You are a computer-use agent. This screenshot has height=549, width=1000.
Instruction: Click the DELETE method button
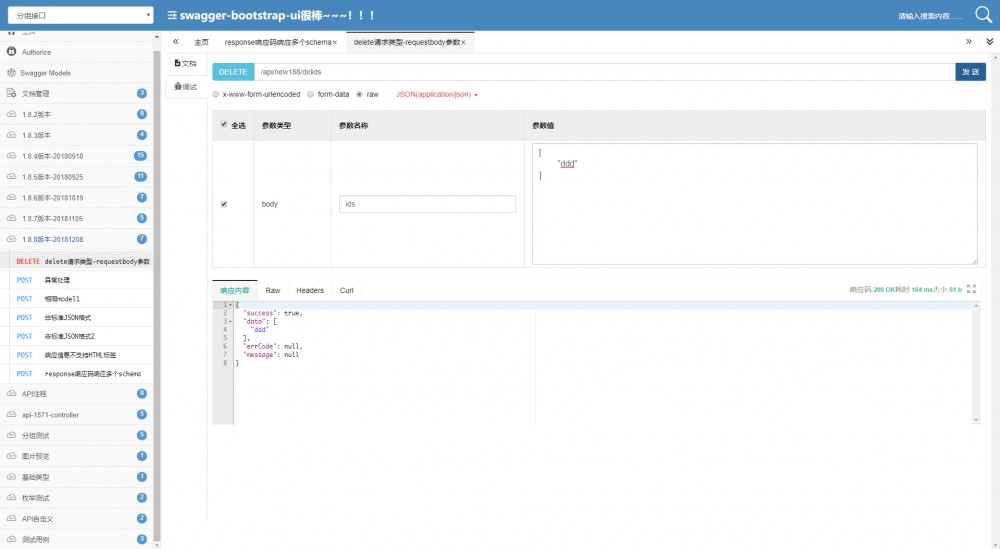(233, 72)
